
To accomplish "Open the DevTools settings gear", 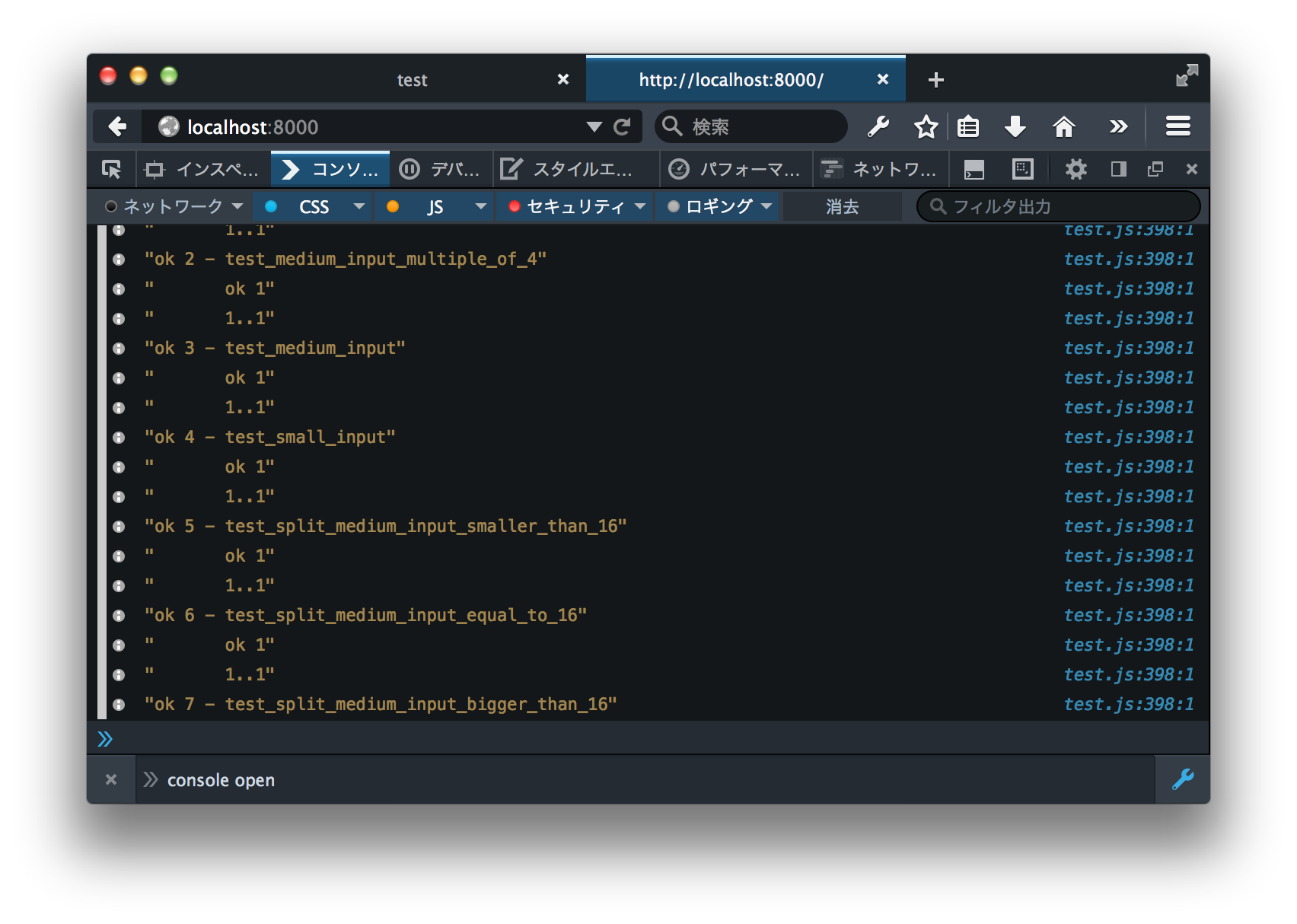I will 1076,169.
